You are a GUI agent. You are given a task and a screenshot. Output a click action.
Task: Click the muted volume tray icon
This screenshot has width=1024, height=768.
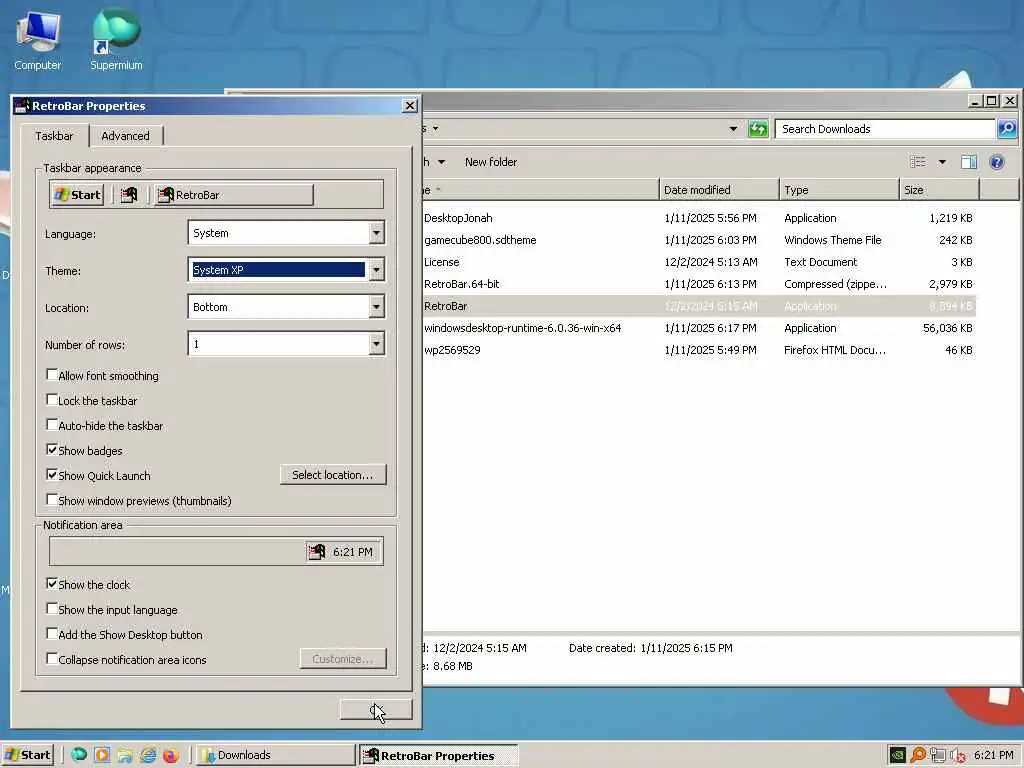click(958, 755)
